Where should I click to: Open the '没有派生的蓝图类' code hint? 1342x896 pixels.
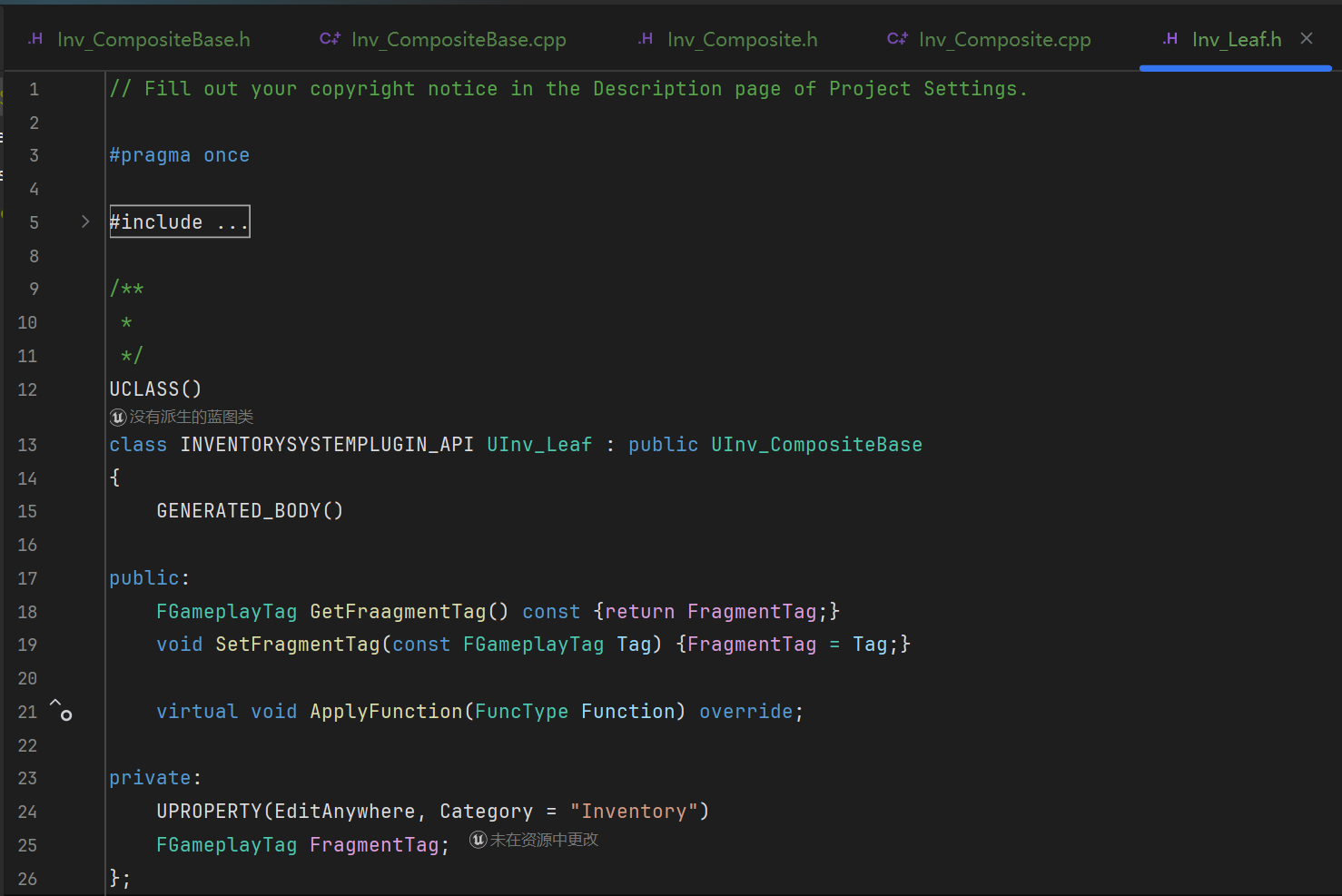point(191,417)
